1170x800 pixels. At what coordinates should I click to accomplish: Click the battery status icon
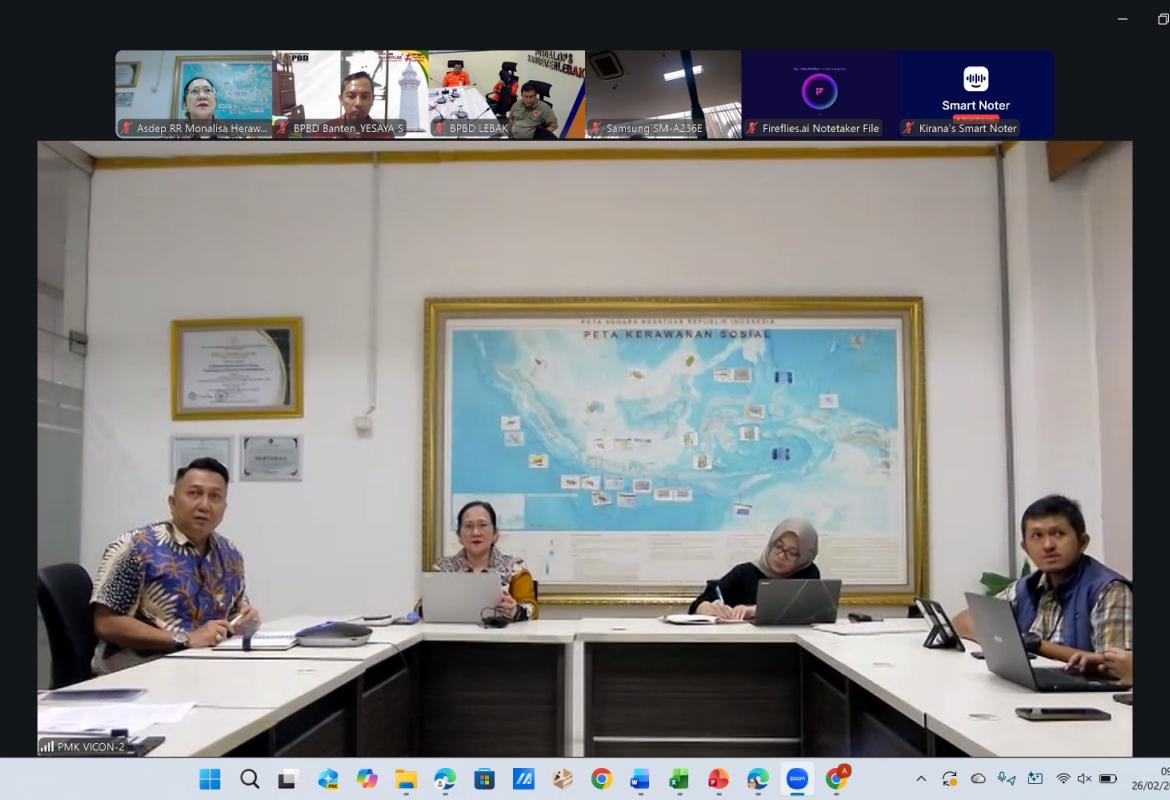click(x=1108, y=779)
